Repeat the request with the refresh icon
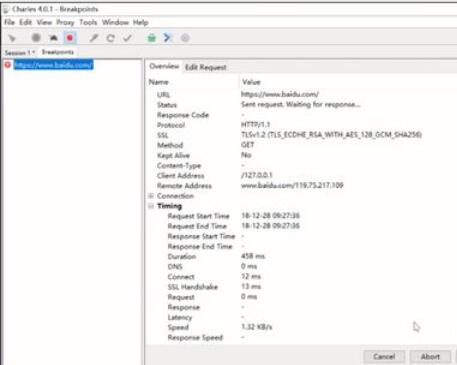The height and width of the screenshot is (365, 457). (111, 38)
